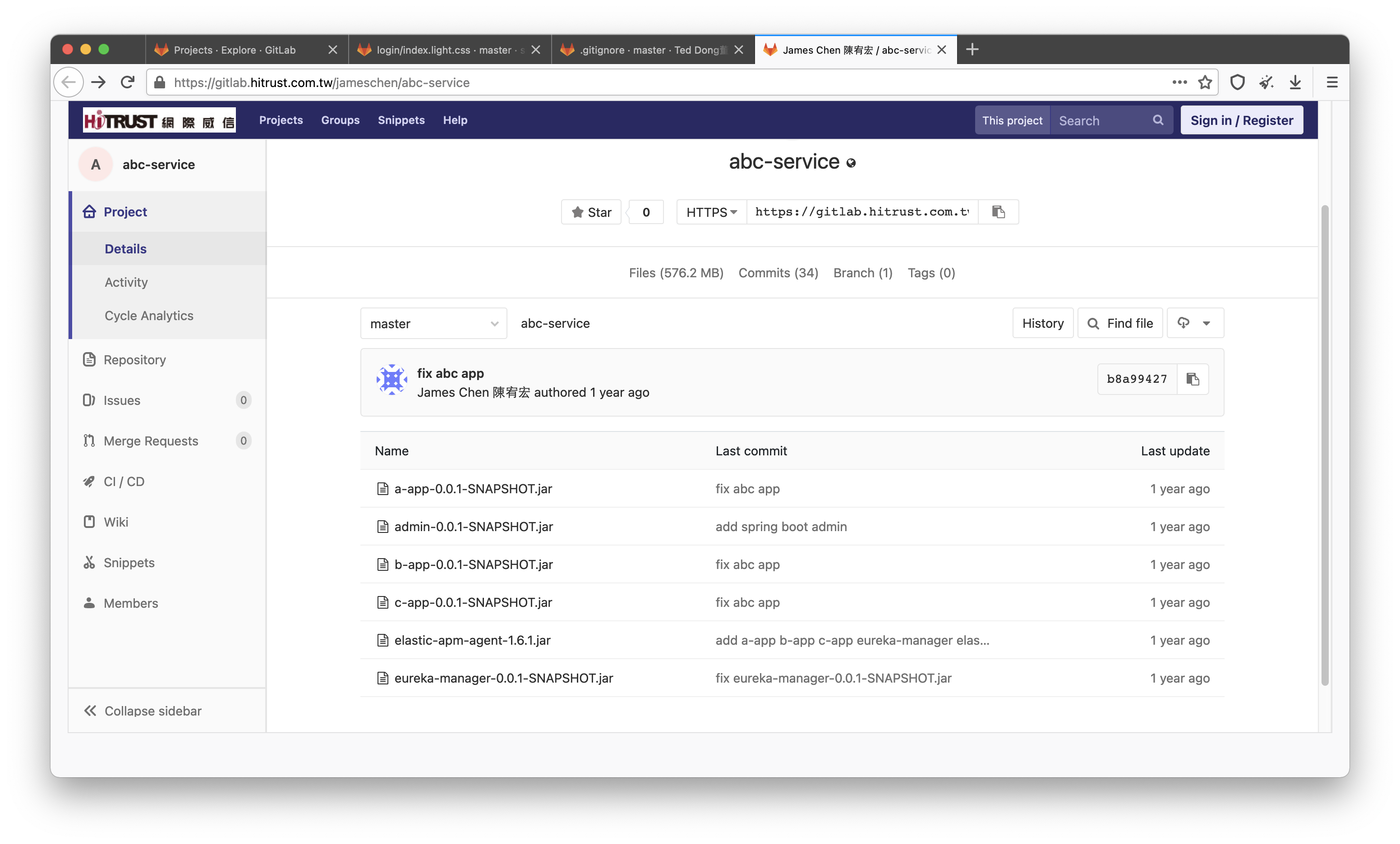1400x844 pixels.
Task: Open the browser downloads arrow icon
Action: click(1295, 83)
